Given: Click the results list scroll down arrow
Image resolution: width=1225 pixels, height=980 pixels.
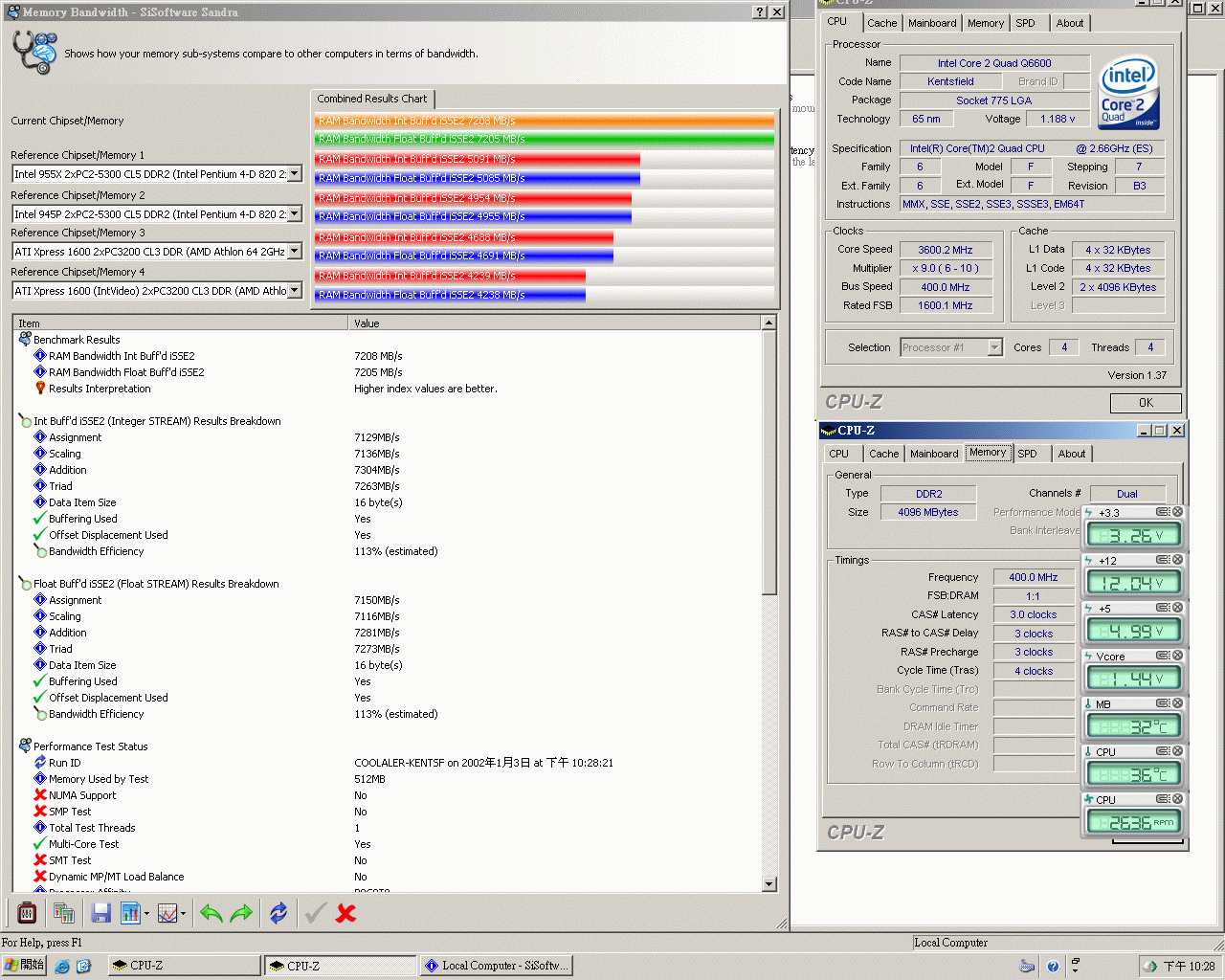Looking at the screenshot, I should point(769,884).
